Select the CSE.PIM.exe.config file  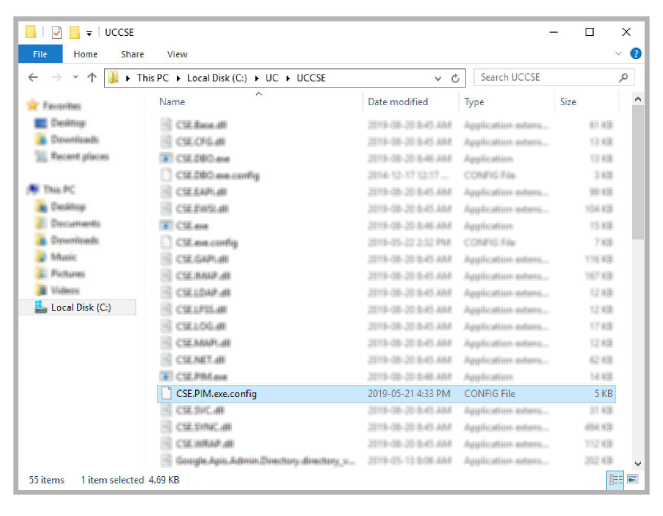click(x=216, y=394)
